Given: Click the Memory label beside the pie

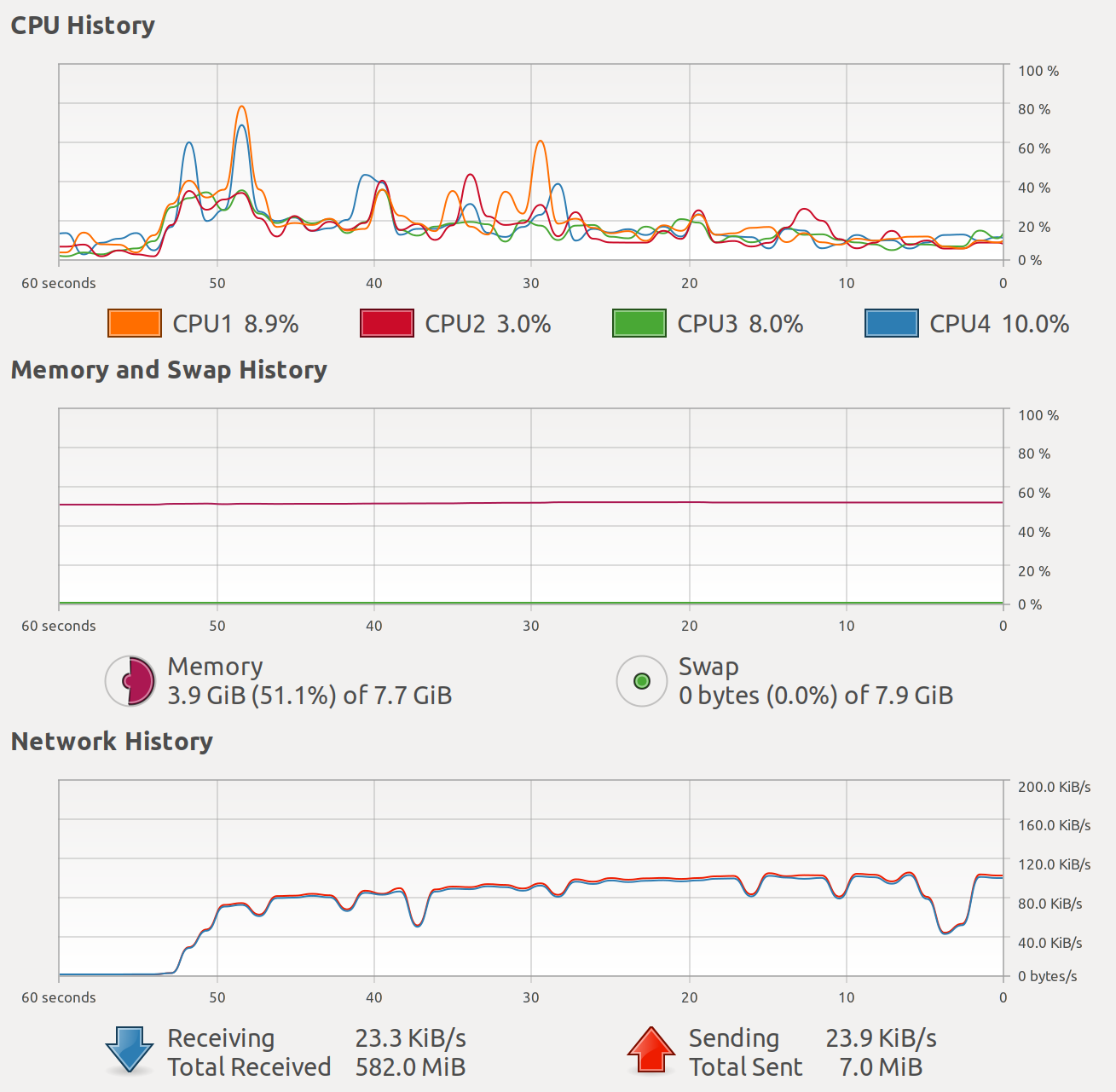Looking at the screenshot, I should pyautogui.click(x=215, y=667).
